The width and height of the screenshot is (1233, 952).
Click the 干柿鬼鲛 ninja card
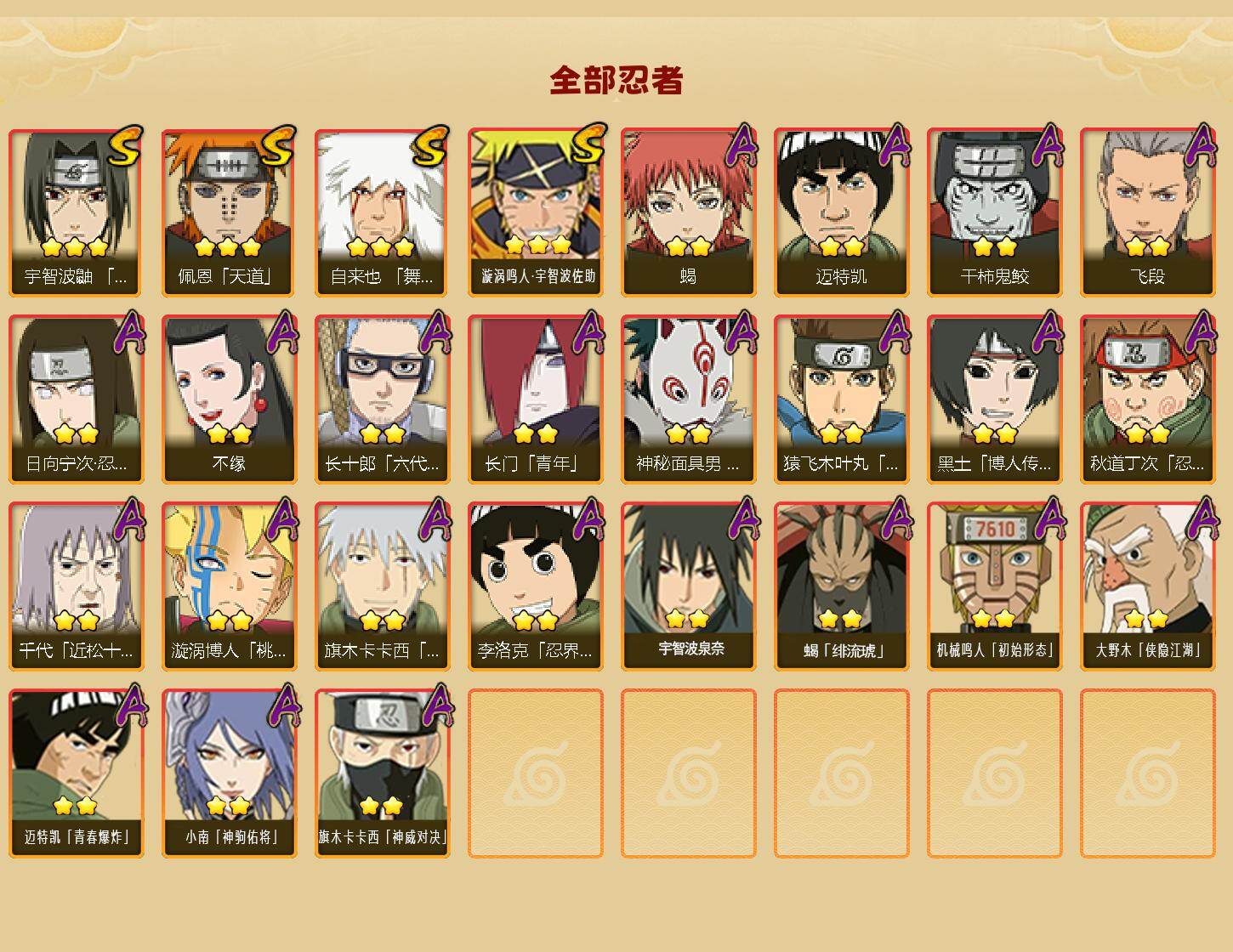pyautogui.click(x=994, y=212)
